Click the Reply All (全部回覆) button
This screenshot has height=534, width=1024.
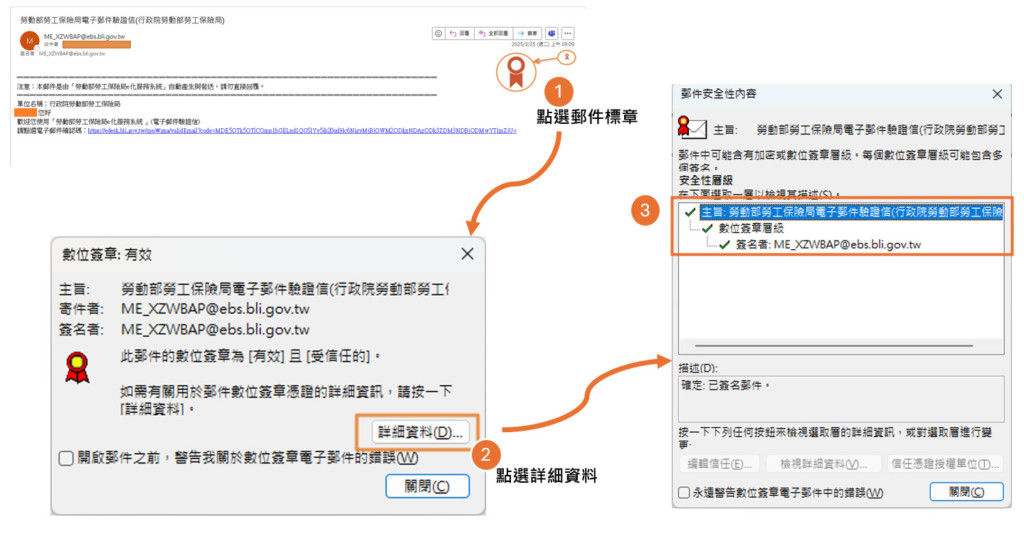[492, 33]
